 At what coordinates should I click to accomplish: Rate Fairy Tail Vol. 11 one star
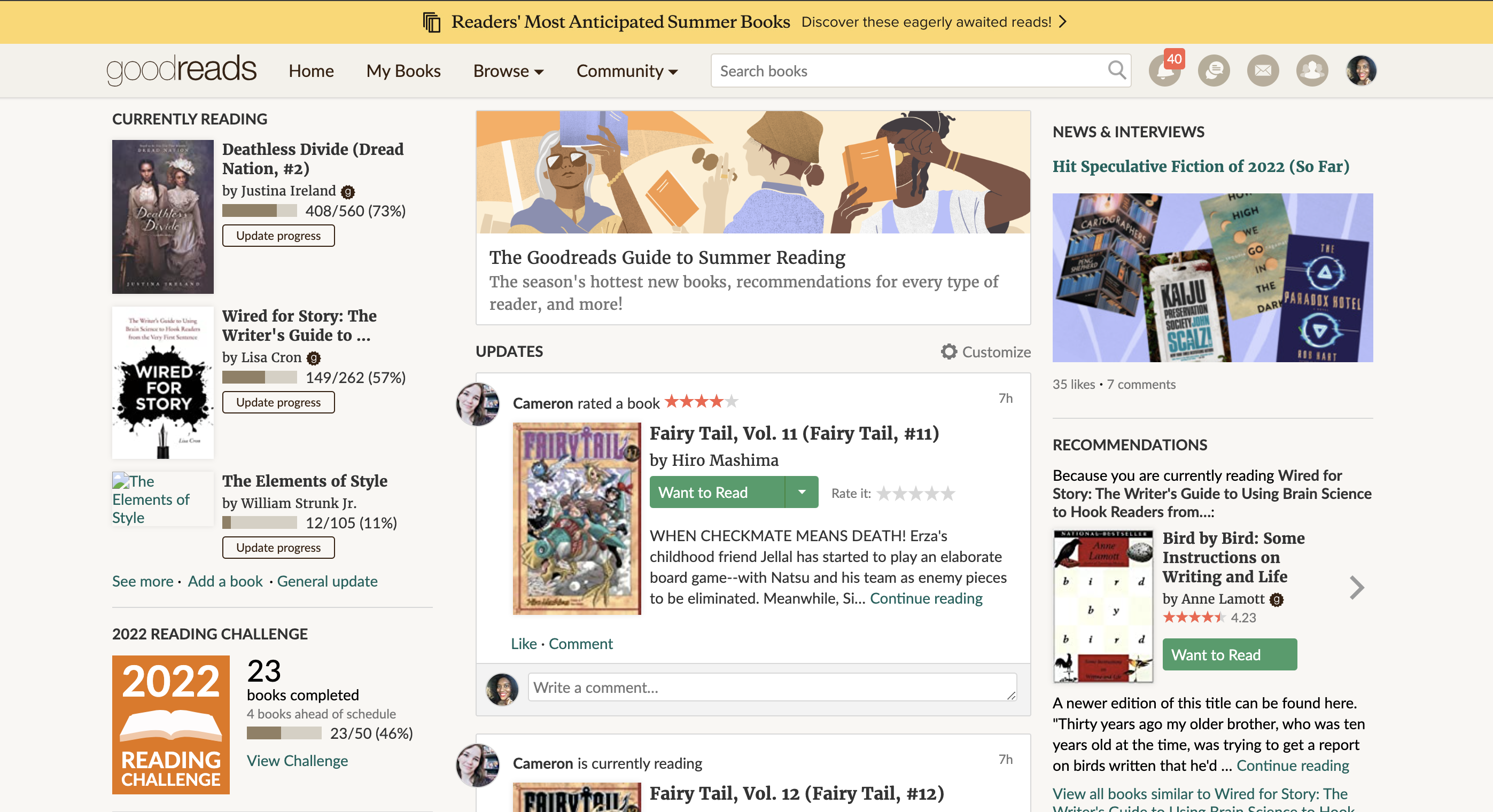pos(884,494)
